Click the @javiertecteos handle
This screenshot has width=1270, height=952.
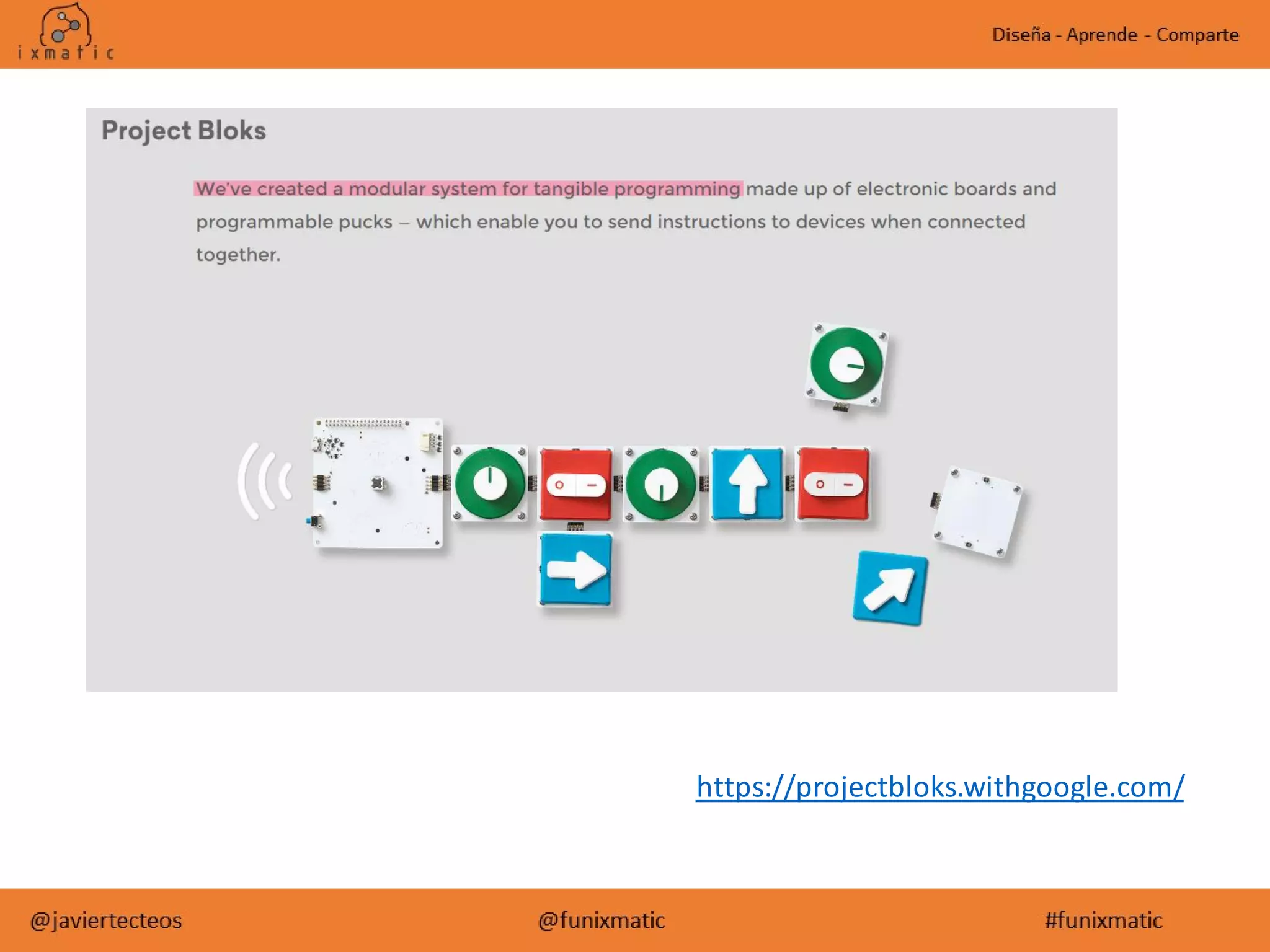tap(106, 920)
